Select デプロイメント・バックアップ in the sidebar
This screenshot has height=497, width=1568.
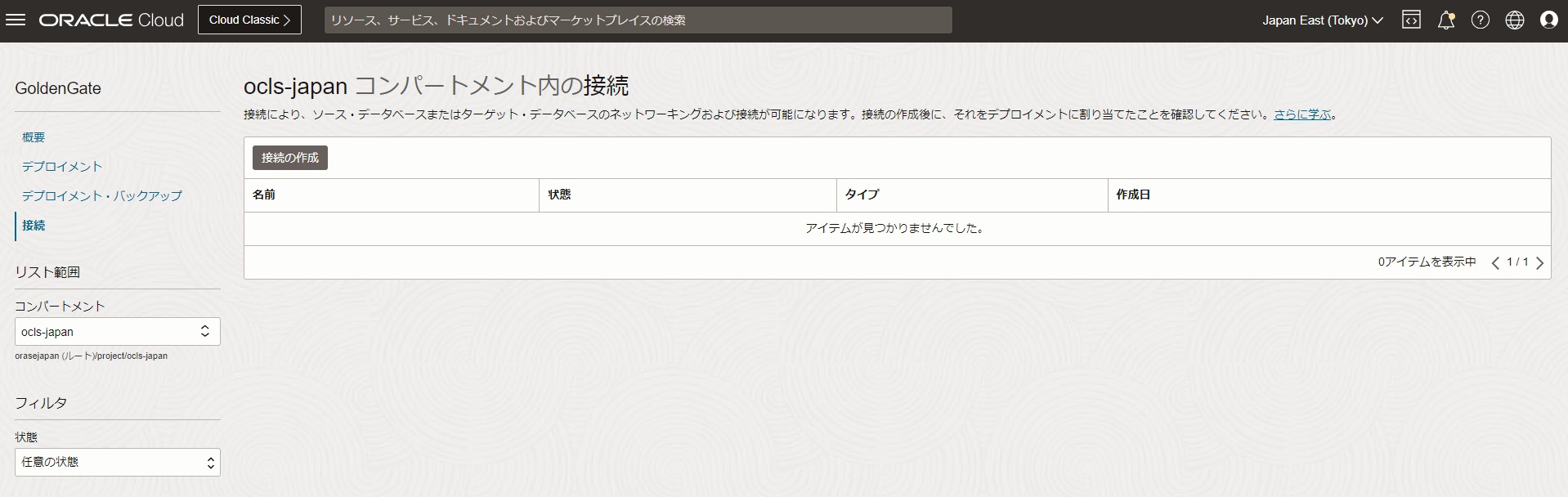[x=102, y=196]
